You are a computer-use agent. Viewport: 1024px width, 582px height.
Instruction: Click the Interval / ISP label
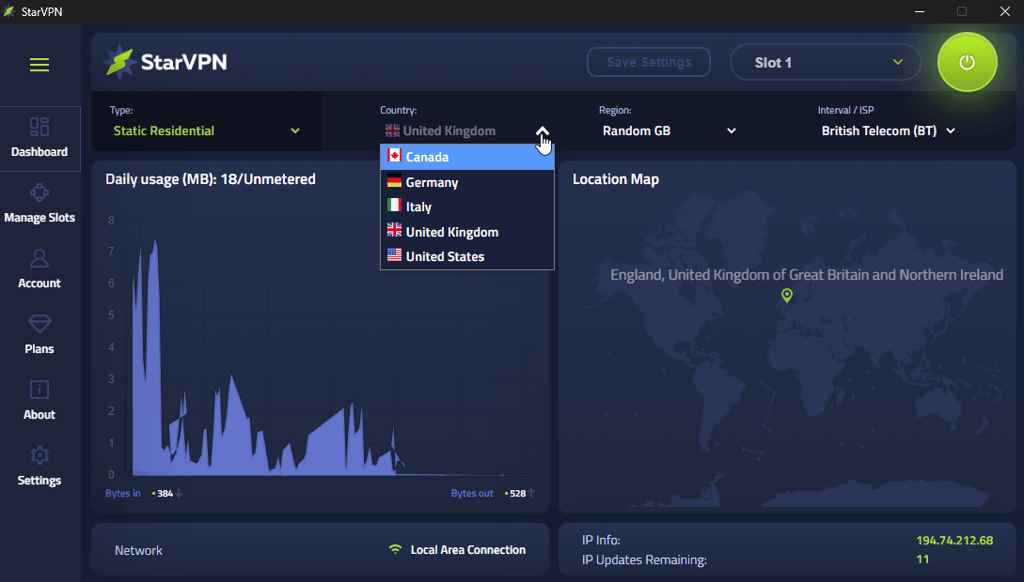(846, 110)
